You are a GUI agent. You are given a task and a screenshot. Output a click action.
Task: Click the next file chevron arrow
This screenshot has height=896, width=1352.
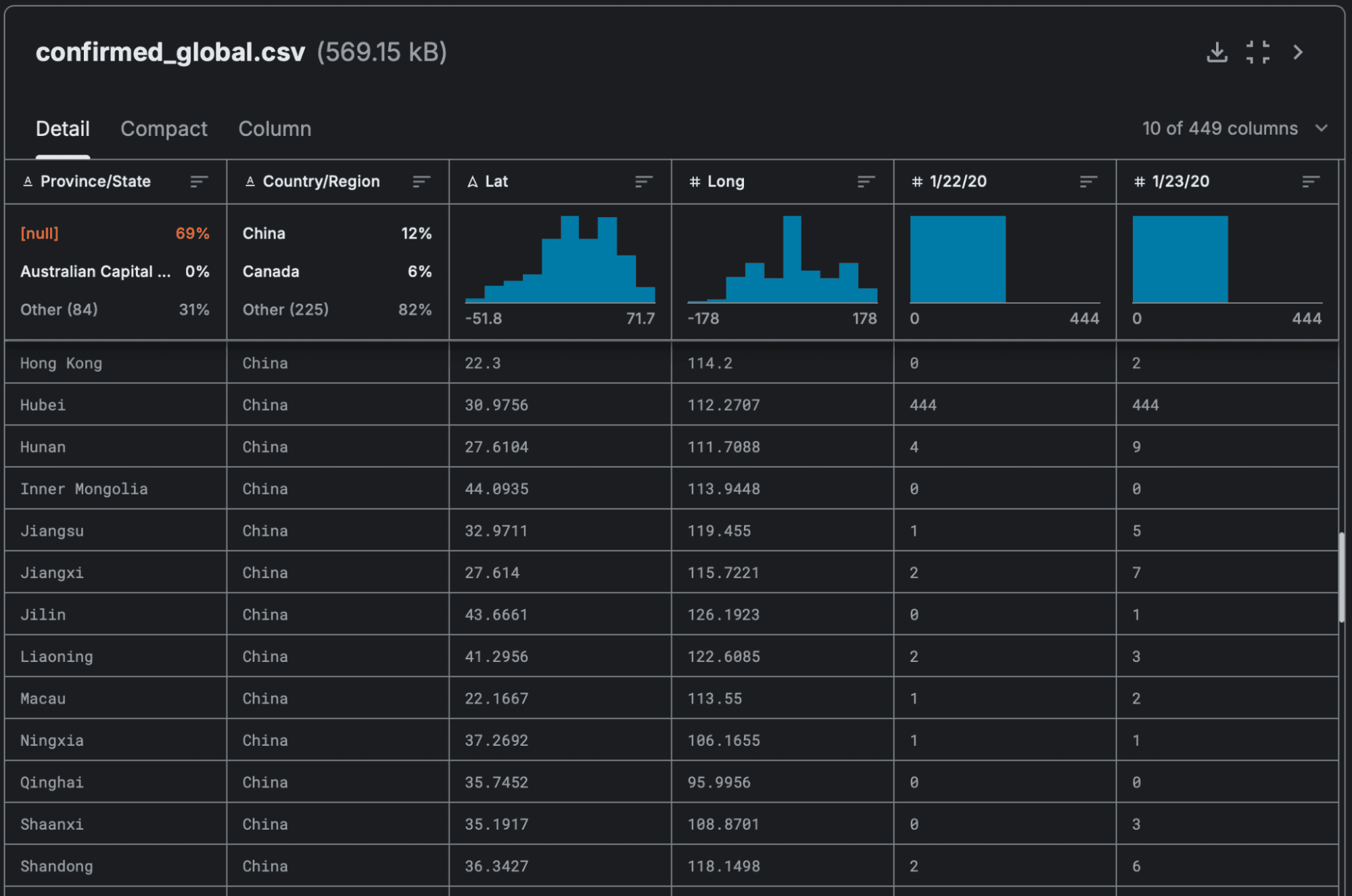1297,52
